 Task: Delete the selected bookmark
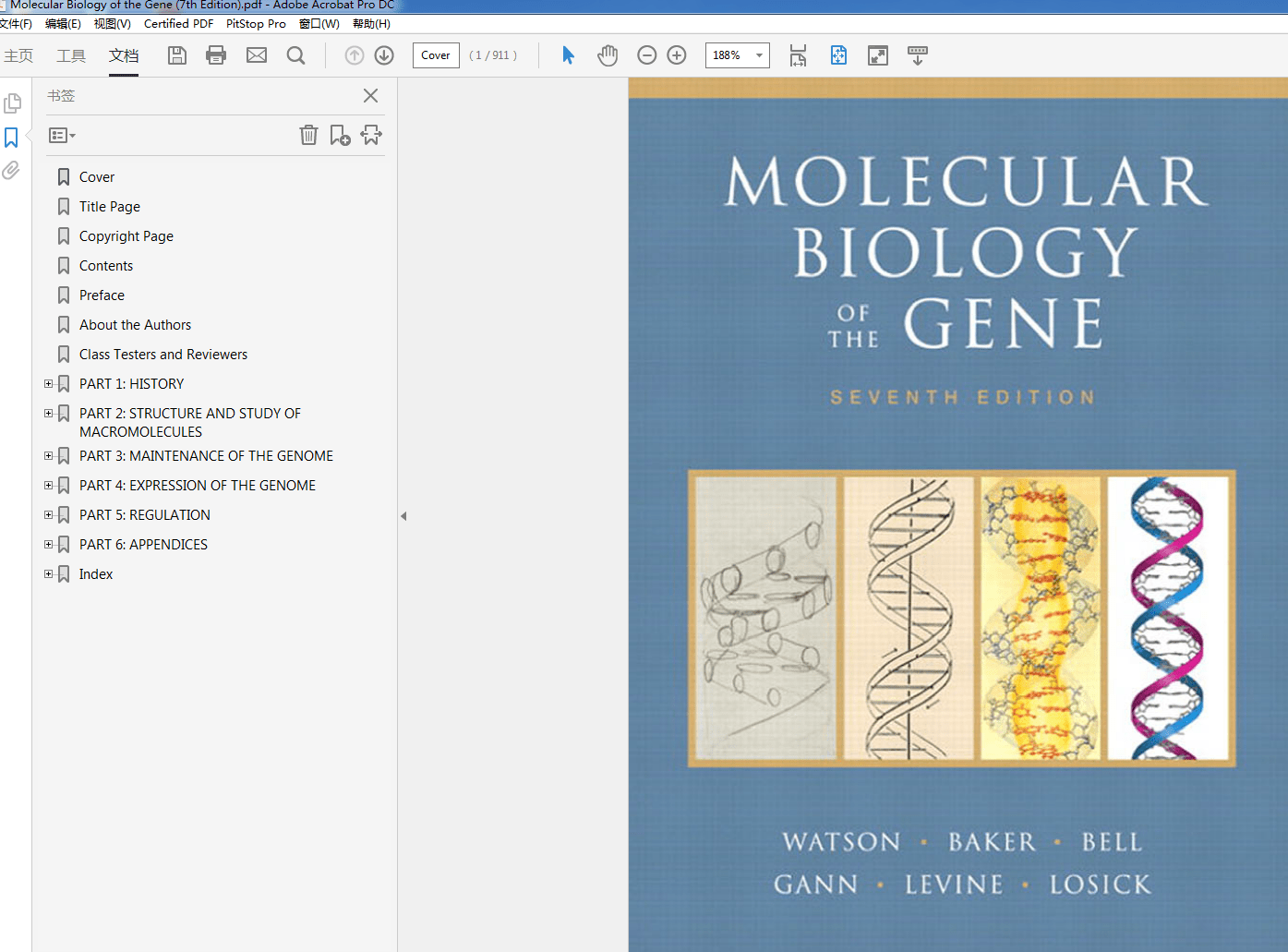[x=308, y=135]
